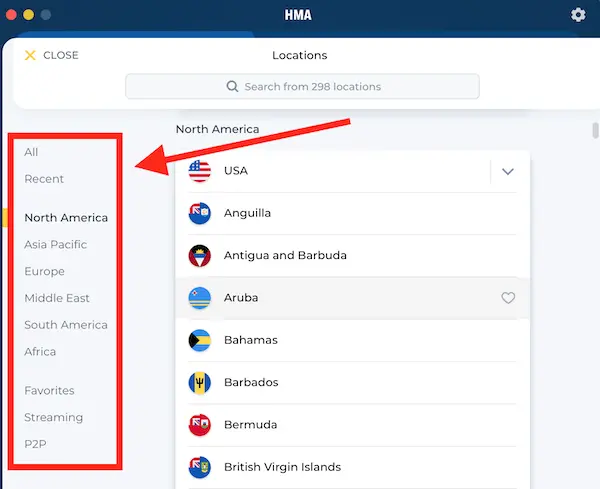Choose the Barbados flag icon

[200, 383]
